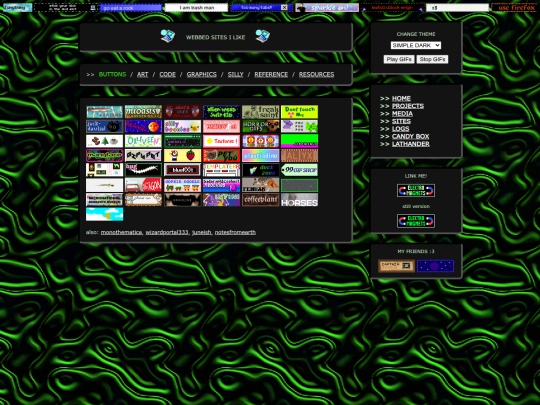Visit the "coffeeplant" button

[x=260, y=200]
